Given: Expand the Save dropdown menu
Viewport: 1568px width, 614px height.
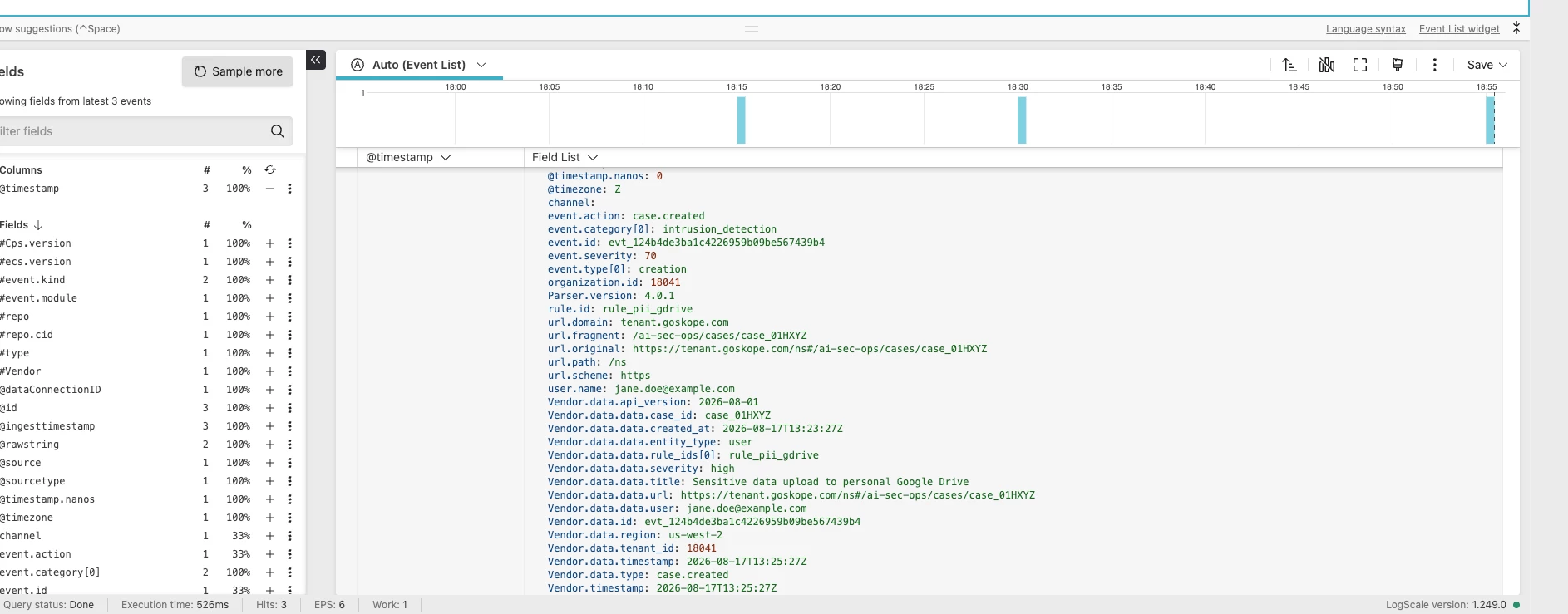Looking at the screenshot, I should point(1487,65).
